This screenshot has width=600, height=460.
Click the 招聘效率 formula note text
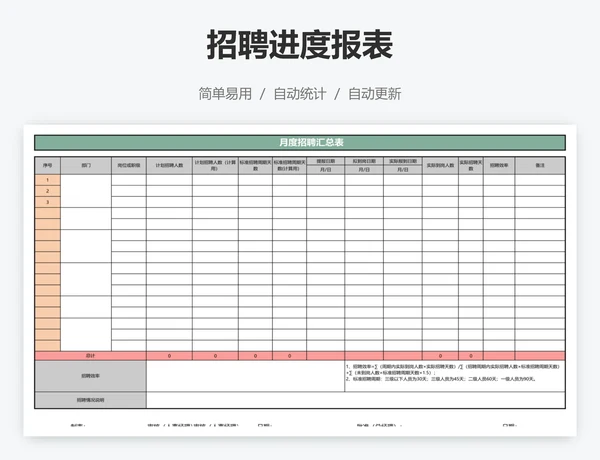point(453,373)
